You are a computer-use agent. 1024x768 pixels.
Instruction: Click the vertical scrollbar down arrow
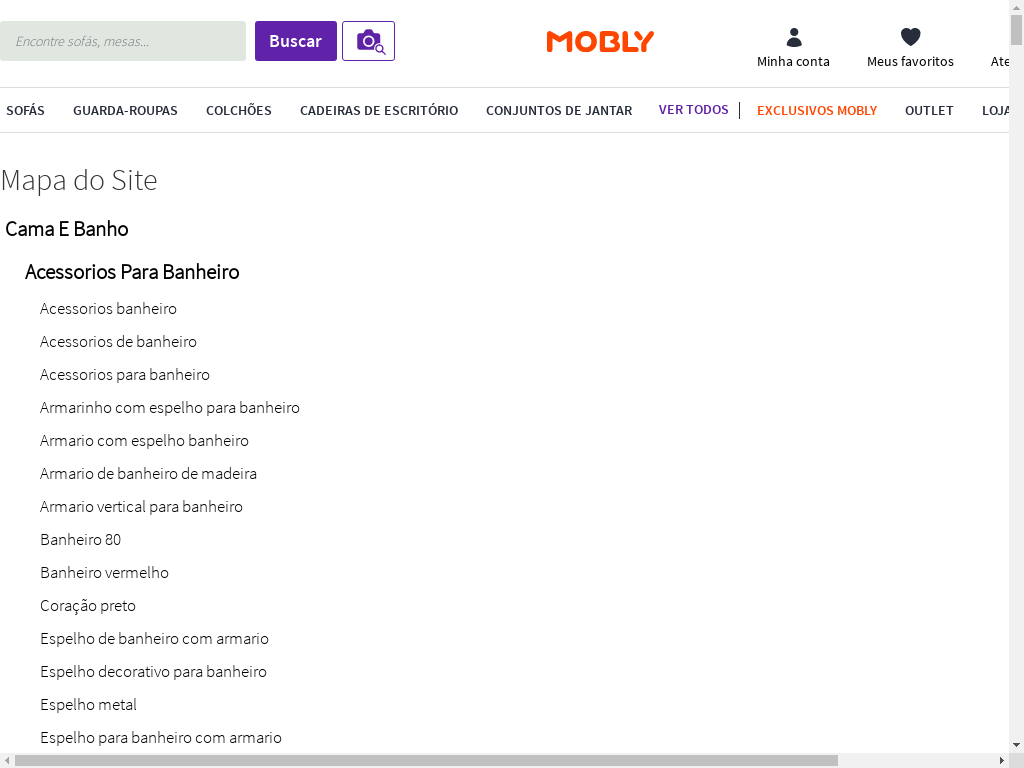tap(1016, 745)
